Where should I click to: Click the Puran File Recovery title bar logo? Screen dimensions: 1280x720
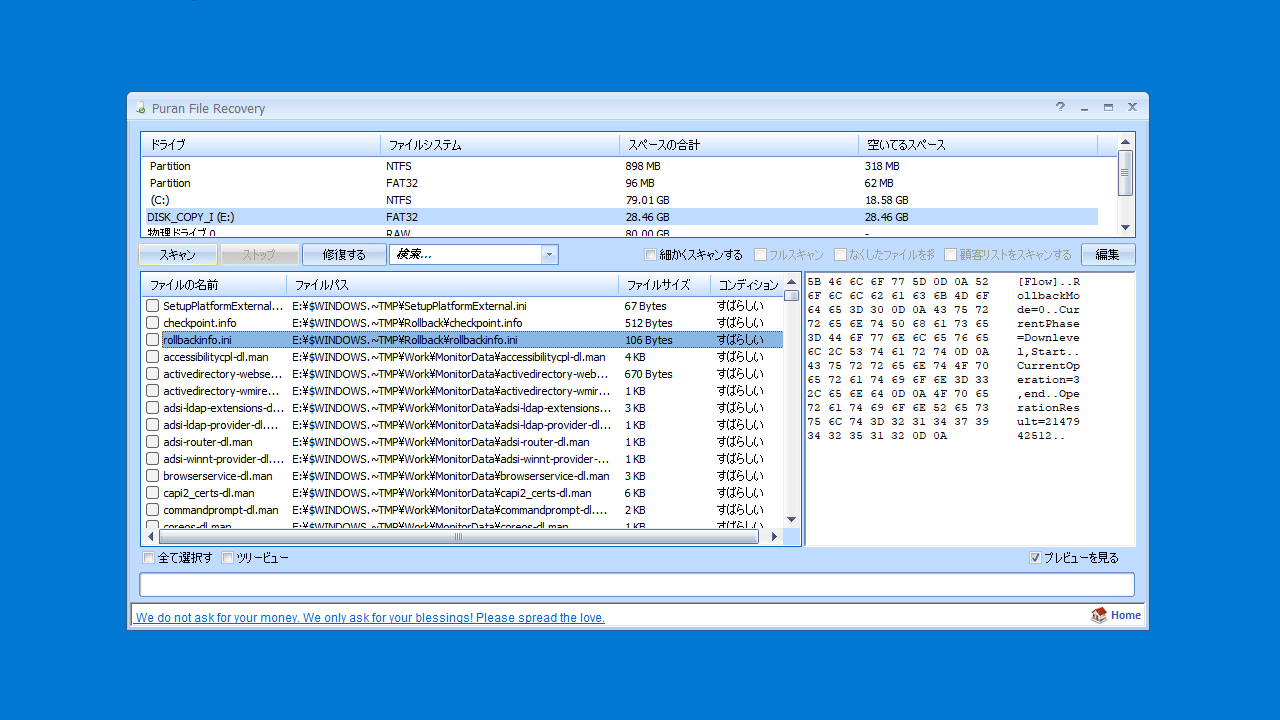pos(139,108)
